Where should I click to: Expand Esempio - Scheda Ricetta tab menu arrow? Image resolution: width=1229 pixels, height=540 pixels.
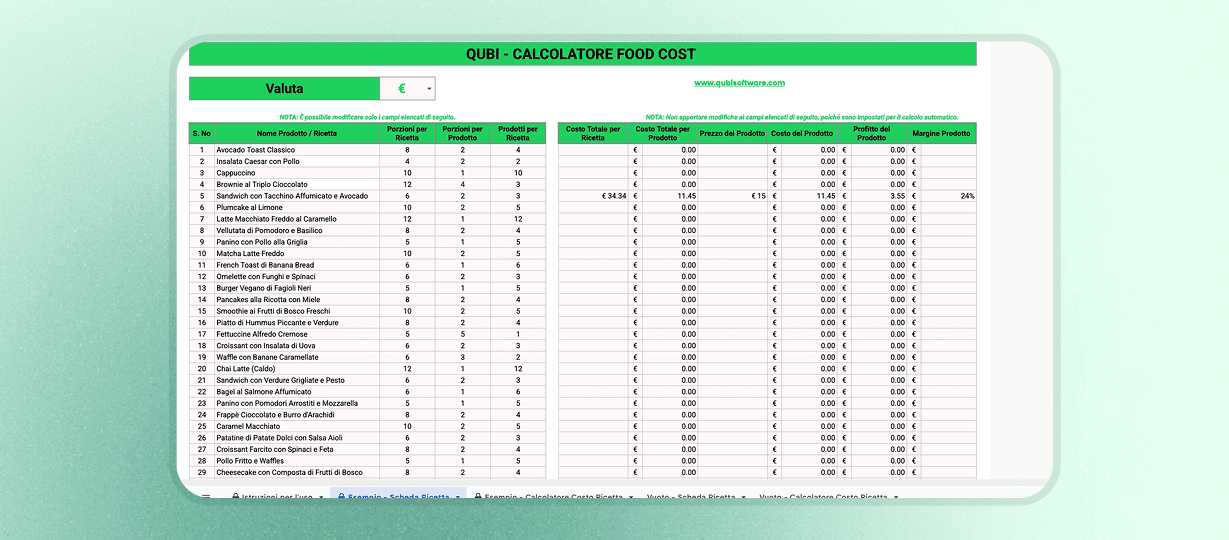458,496
